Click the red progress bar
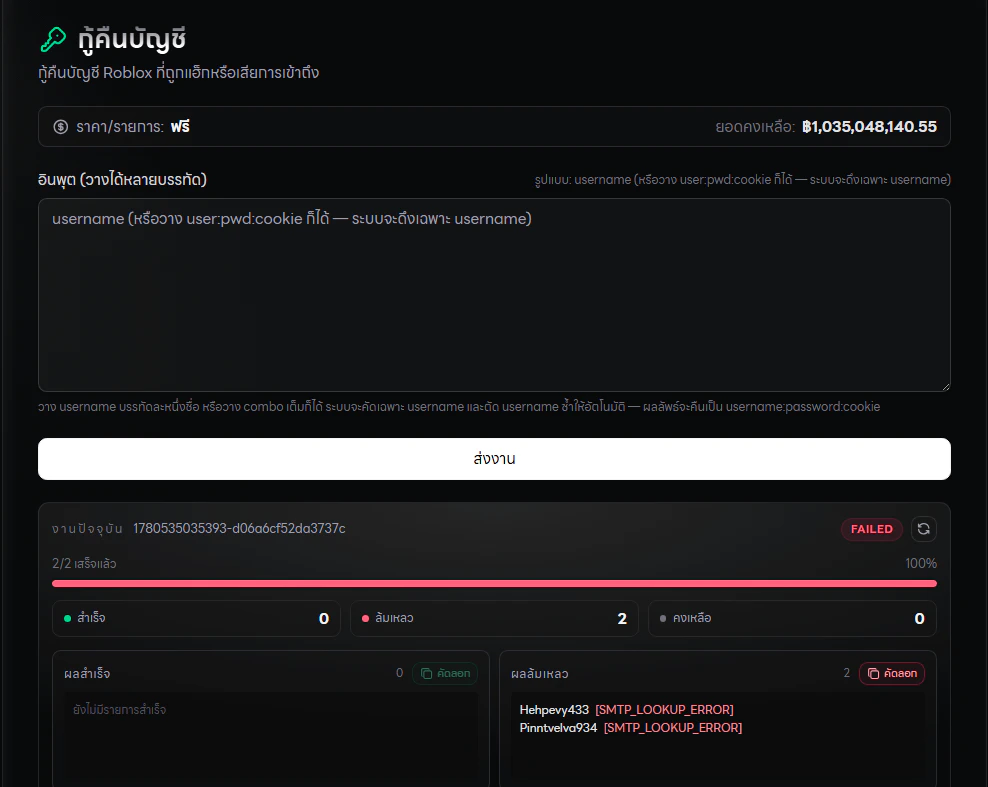988x787 pixels. (x=494, y=583)
